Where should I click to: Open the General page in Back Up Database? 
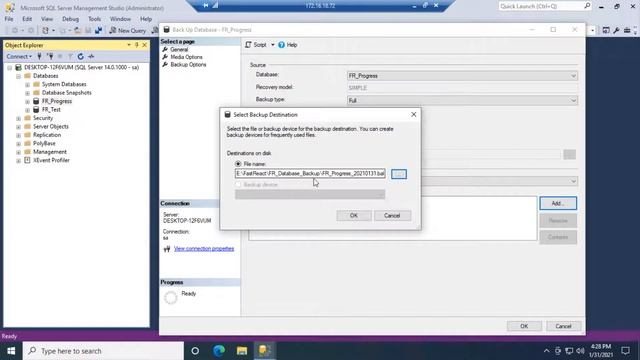[179, 49]
